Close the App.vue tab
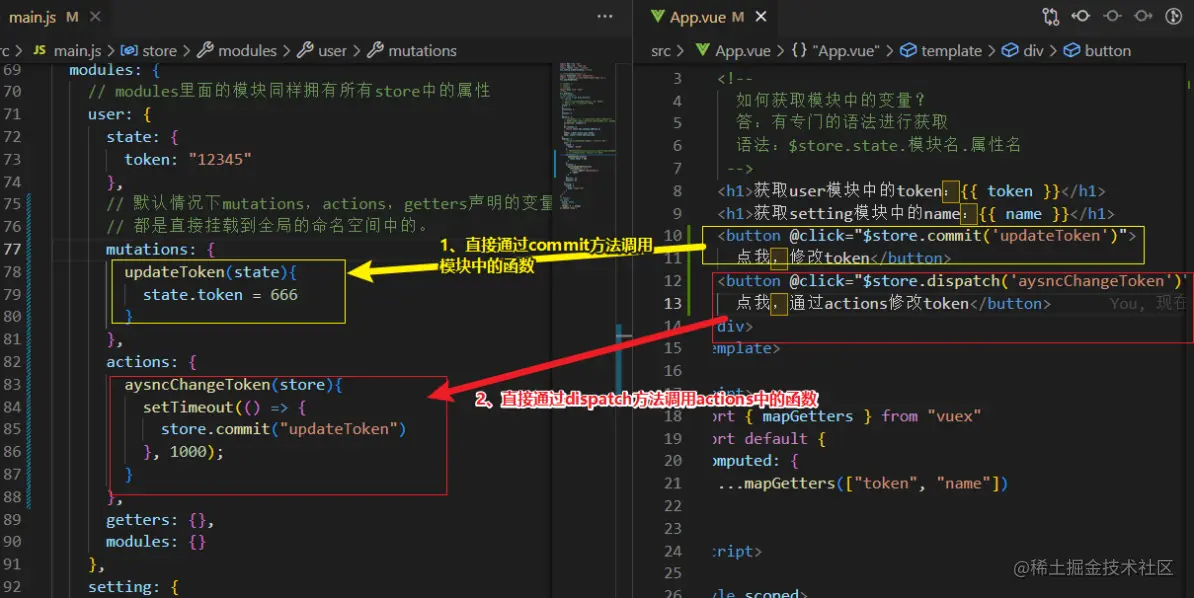 coord(761,17)
